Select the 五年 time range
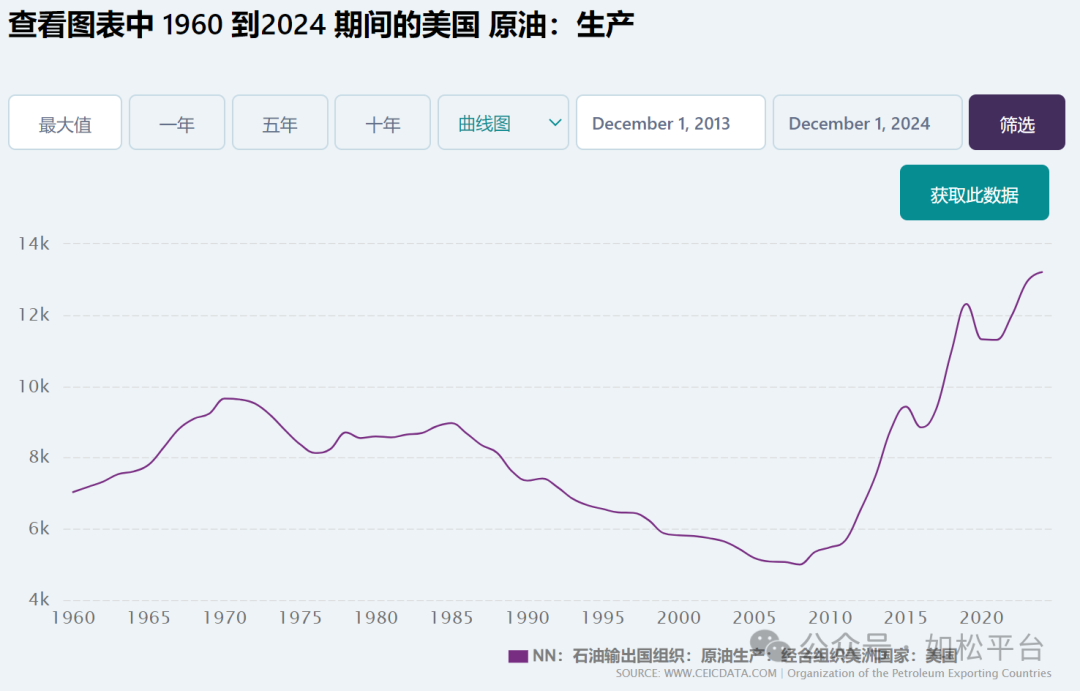1080x691 pixels. [x=280, y=123]
